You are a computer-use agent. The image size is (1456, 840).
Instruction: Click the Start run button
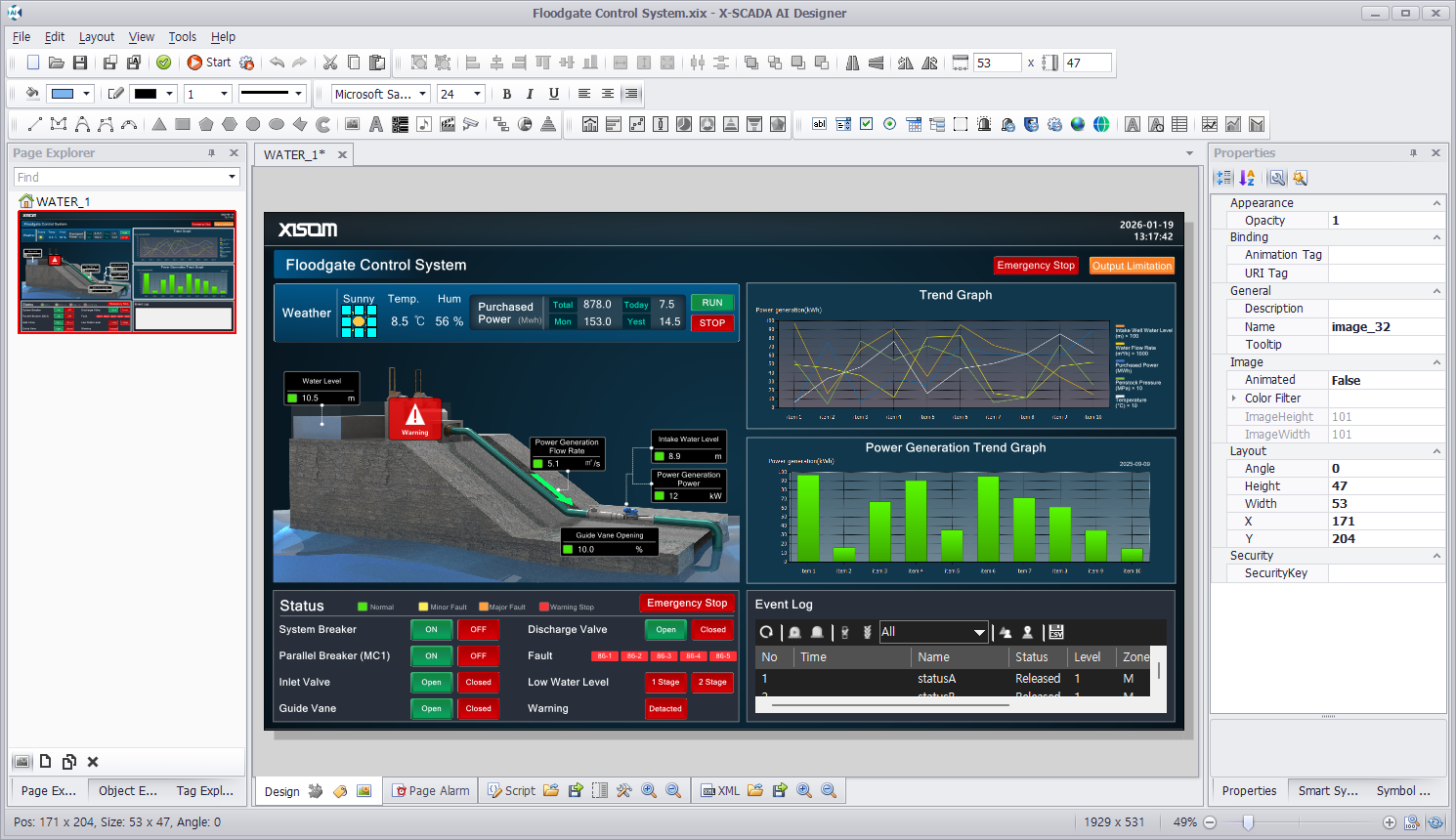click(x=209, y=63)
